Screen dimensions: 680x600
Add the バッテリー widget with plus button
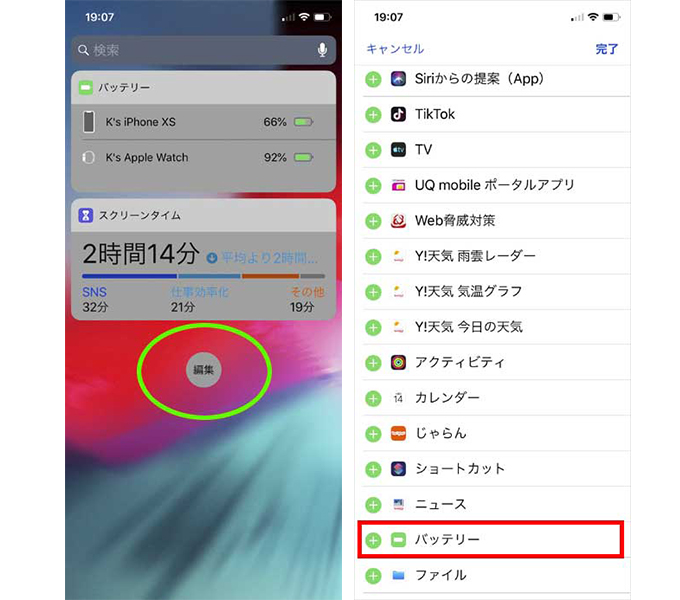tap(373, 540)
